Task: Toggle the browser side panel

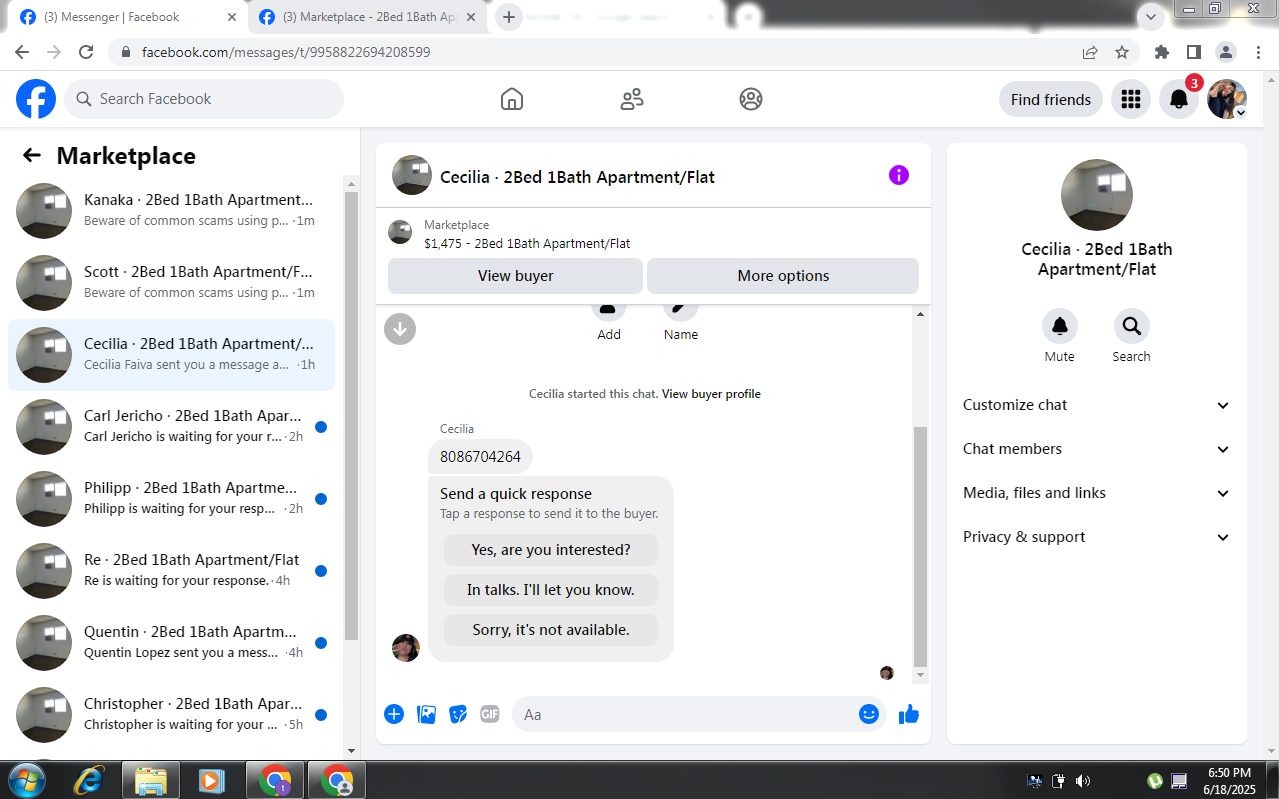Action: click(1193, 52)
